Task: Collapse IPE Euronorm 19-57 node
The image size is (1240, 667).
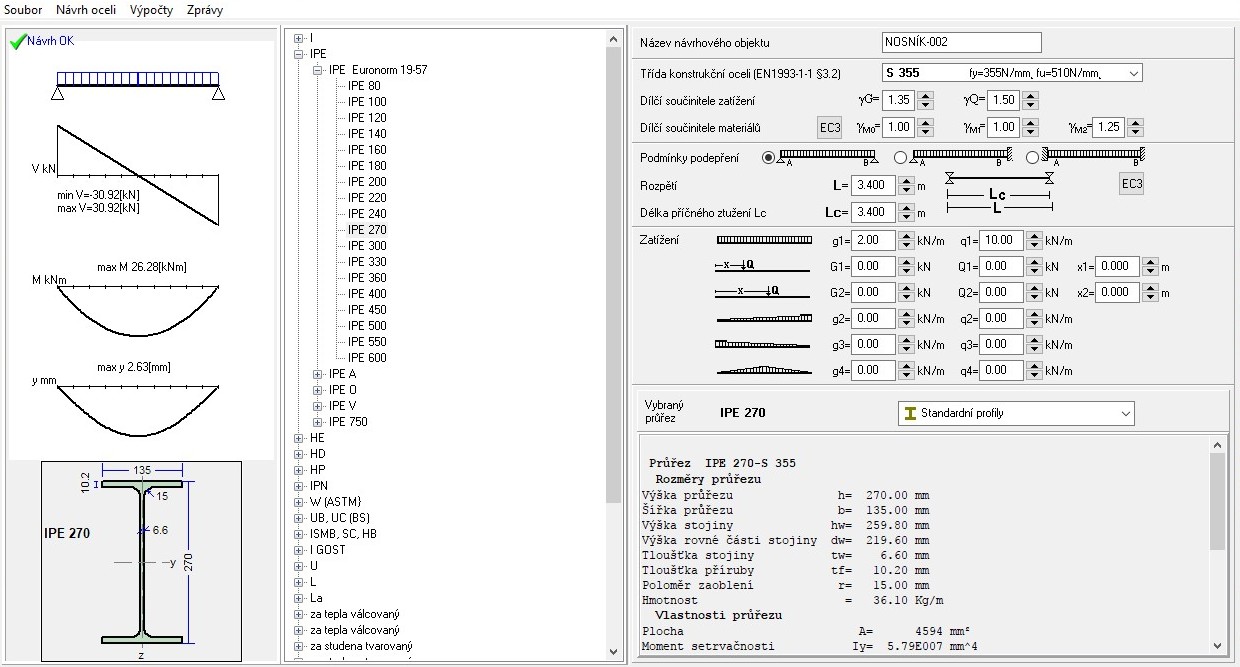Action: [x=317, y=70]
